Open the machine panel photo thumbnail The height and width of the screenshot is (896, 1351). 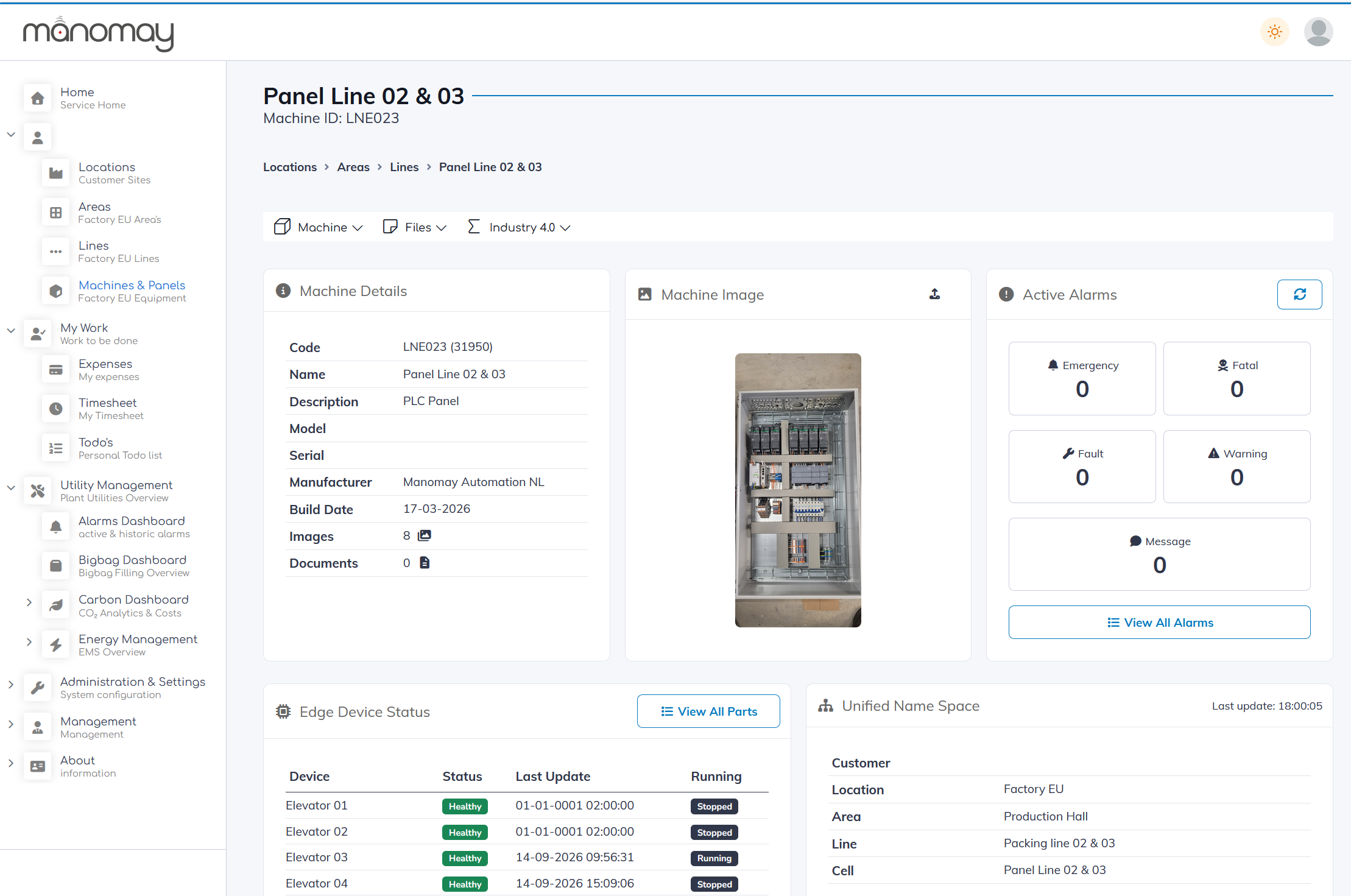click(x=798, y=490)
